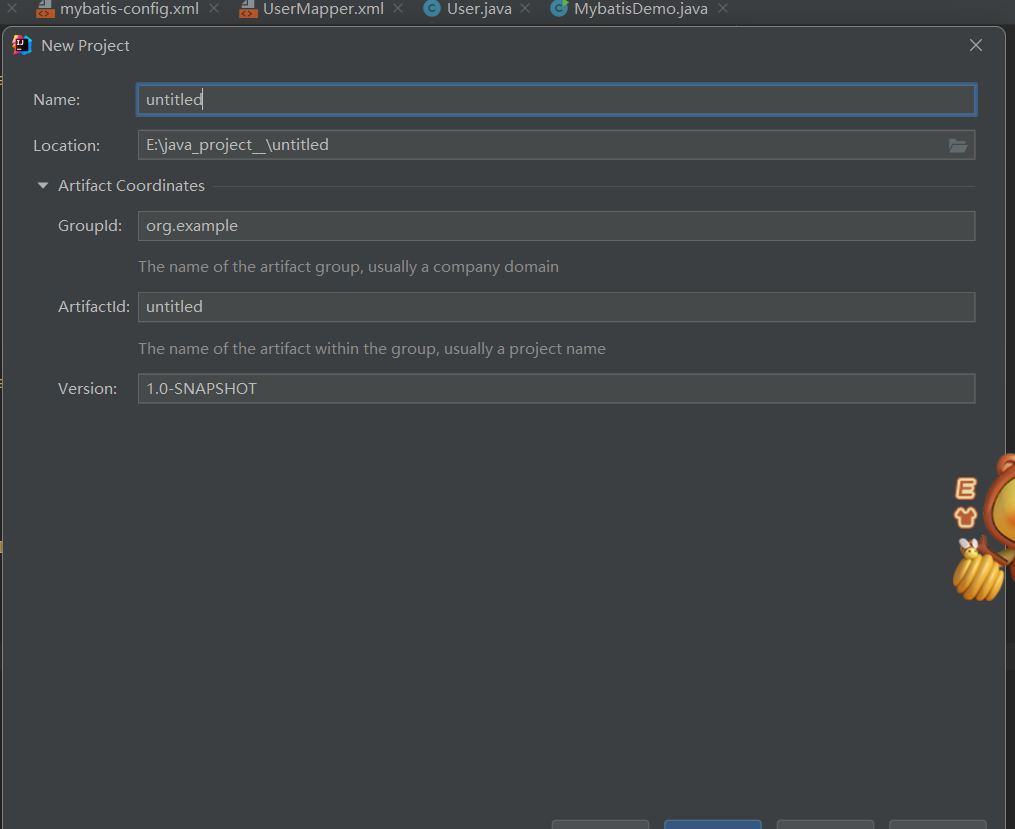The image size is (1015, 829).
Task: Click the orange E icon on the mascot widget
Action: (x=966, y=489)
